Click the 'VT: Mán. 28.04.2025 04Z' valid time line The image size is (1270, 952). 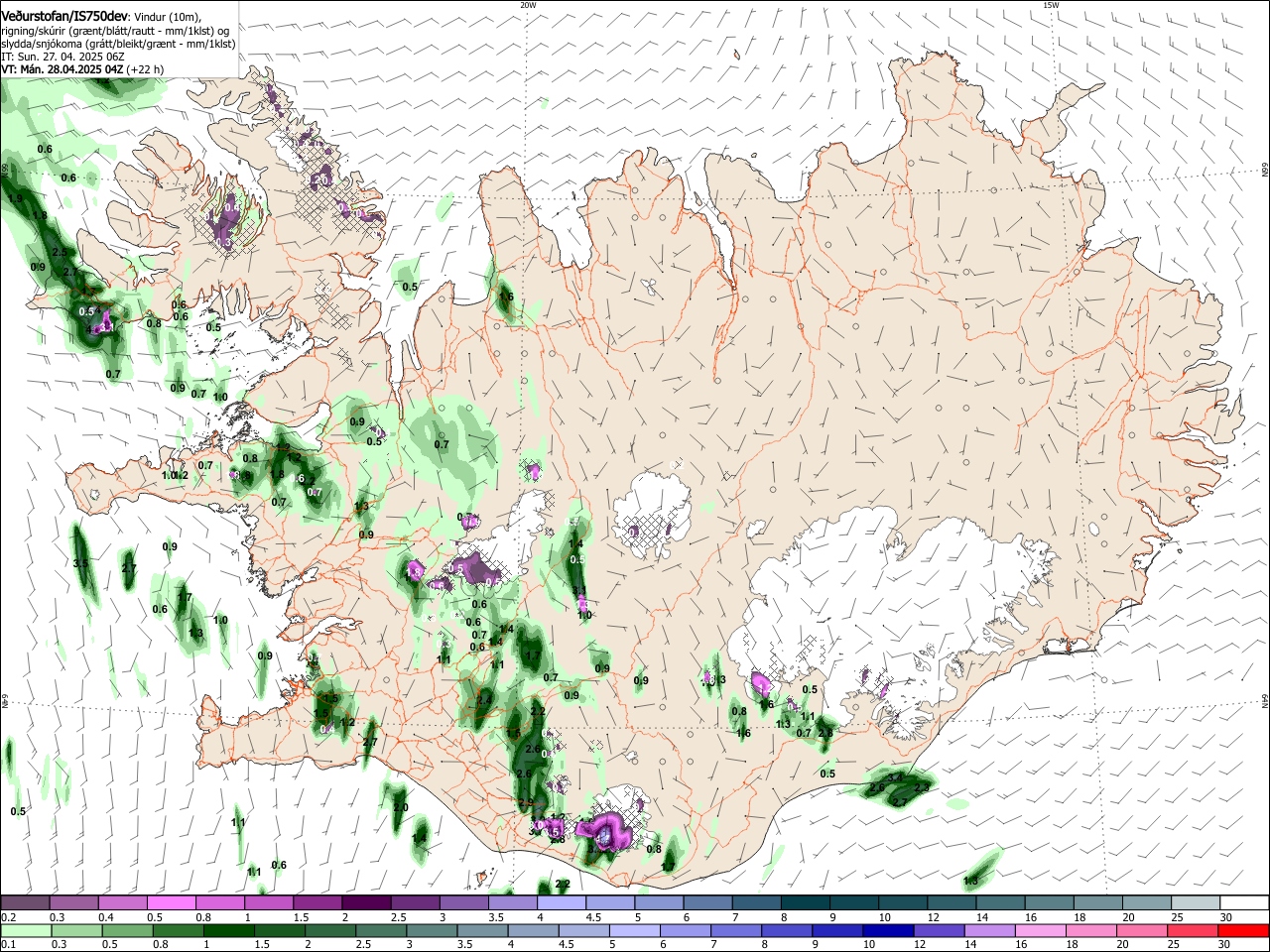click(62, 69)
